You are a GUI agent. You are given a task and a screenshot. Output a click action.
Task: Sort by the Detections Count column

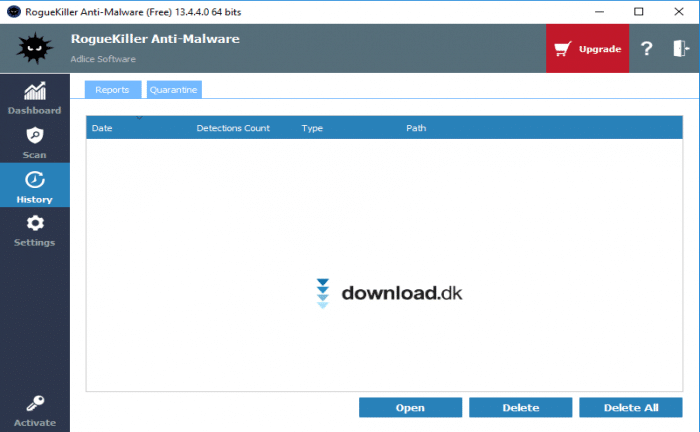[233, 128]
